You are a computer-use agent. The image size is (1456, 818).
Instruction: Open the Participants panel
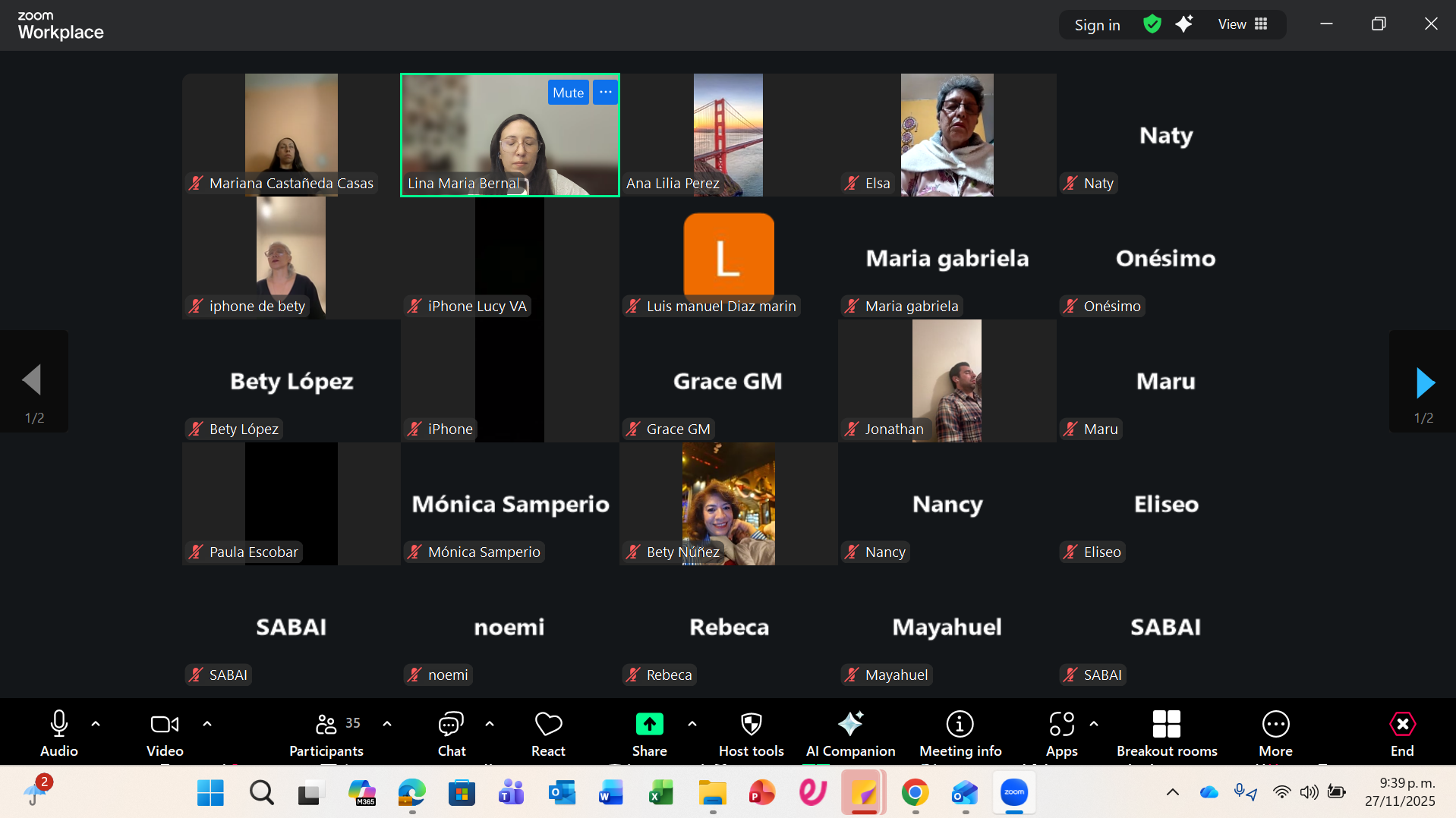tap(326, 733)
